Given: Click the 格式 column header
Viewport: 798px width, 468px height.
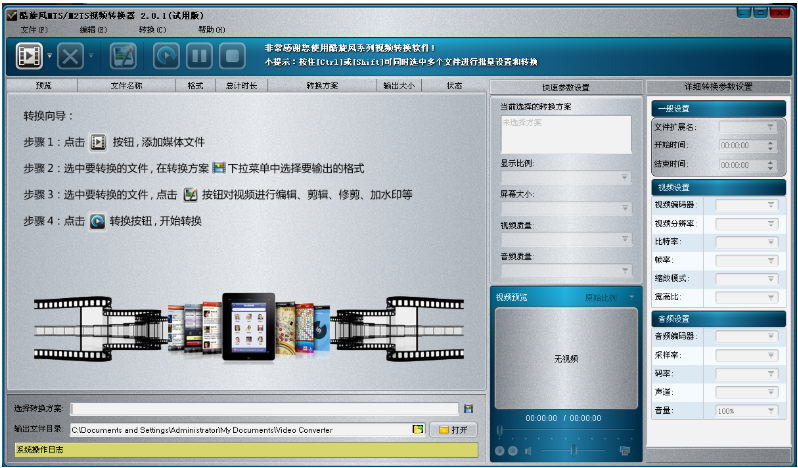Looking at the screenshot, I should point(195,85).
